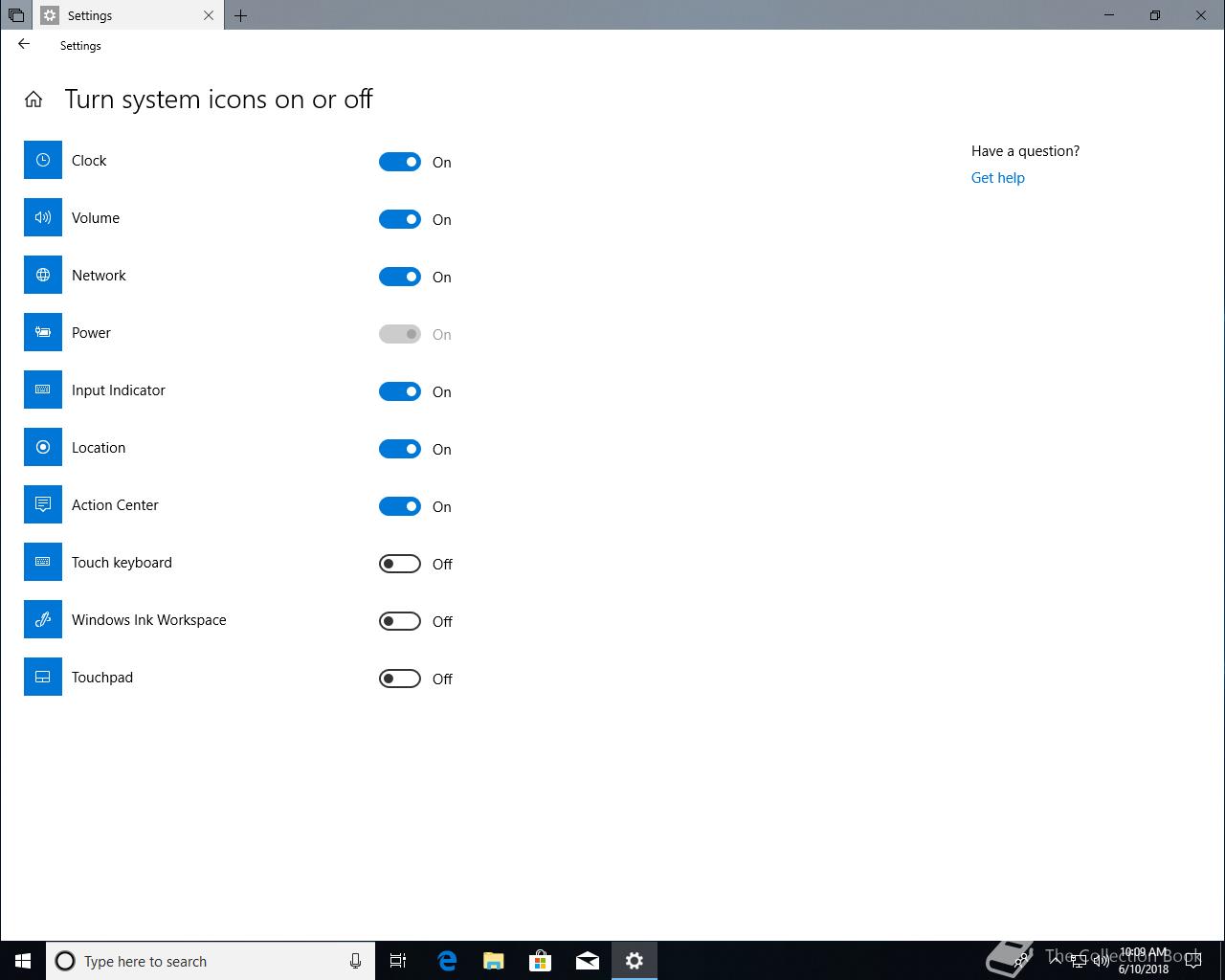Click the 'Windows Ink Workspace' label
Viewport: 1225px width, 980px height.
point(149,620)
